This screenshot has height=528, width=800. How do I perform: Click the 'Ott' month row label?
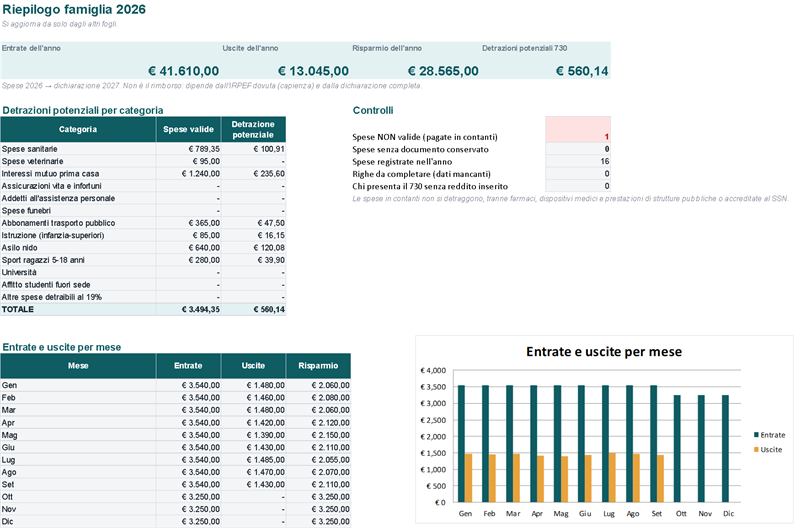click(x=7, y=497)
